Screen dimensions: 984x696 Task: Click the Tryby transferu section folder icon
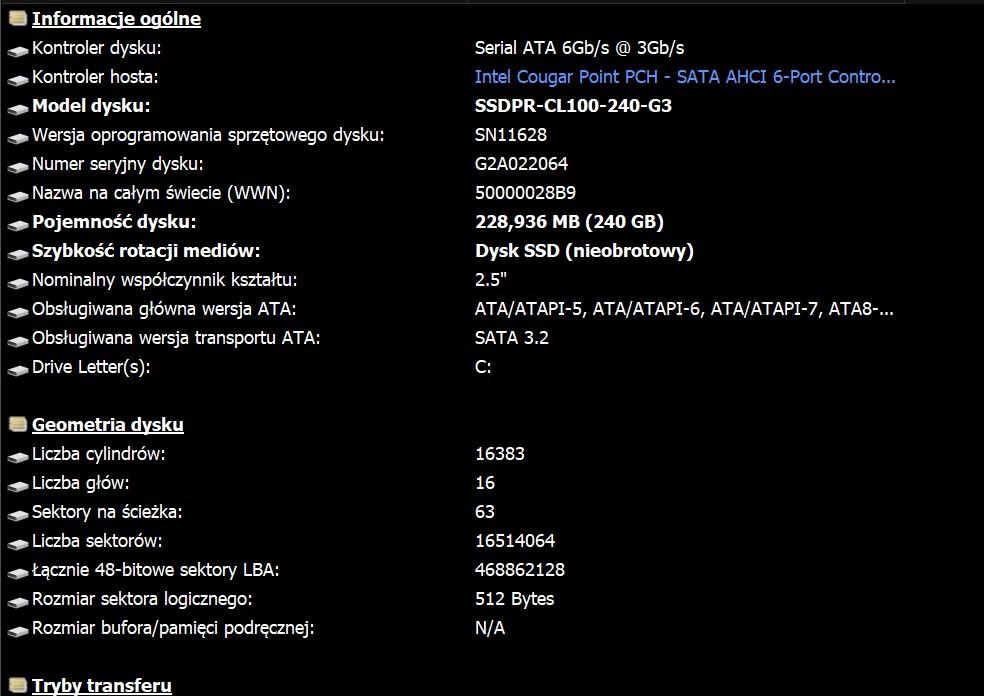pyautogui.click(x=17, y=686)
